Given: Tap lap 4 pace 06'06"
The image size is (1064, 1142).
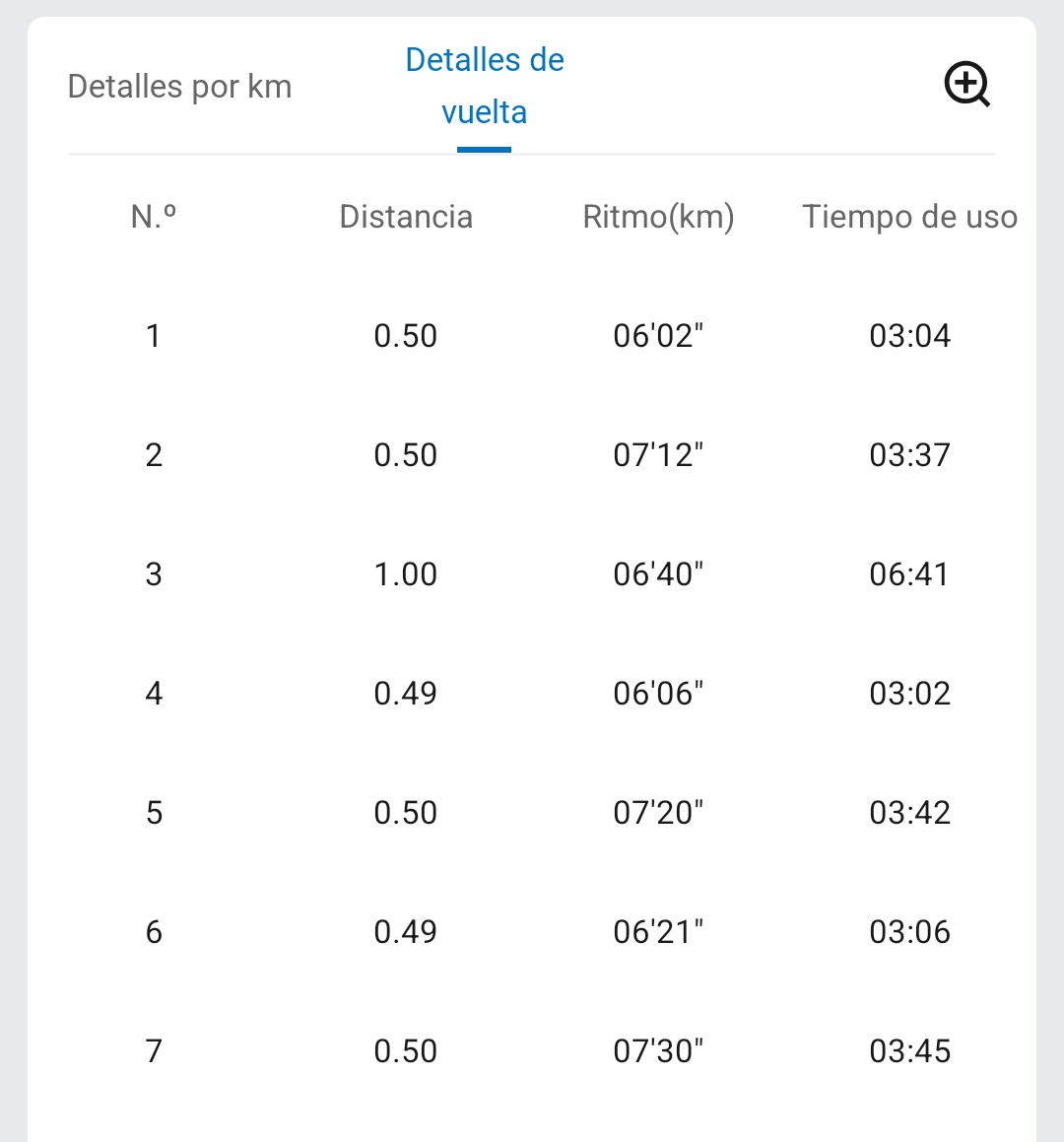Looking at the screenshot, I should 658,694.
